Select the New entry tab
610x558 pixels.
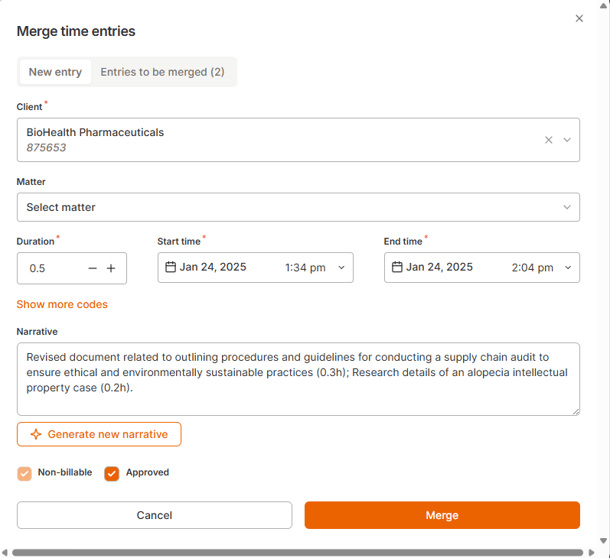pos(55,72)
